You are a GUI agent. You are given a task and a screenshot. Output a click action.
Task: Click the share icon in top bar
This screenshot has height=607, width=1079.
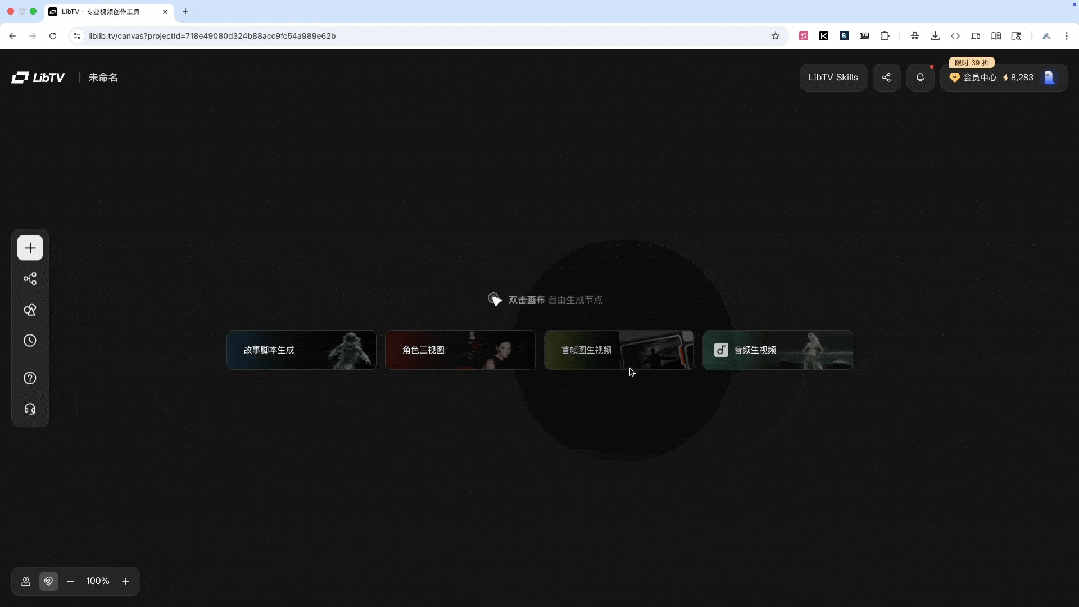[x=886, y=78]
